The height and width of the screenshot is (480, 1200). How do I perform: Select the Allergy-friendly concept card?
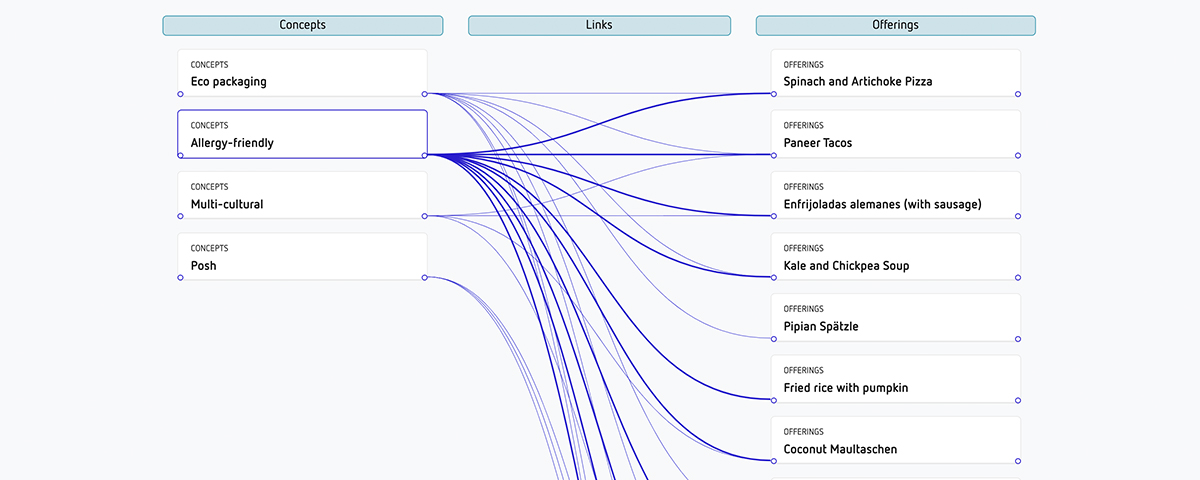(302, 134)
